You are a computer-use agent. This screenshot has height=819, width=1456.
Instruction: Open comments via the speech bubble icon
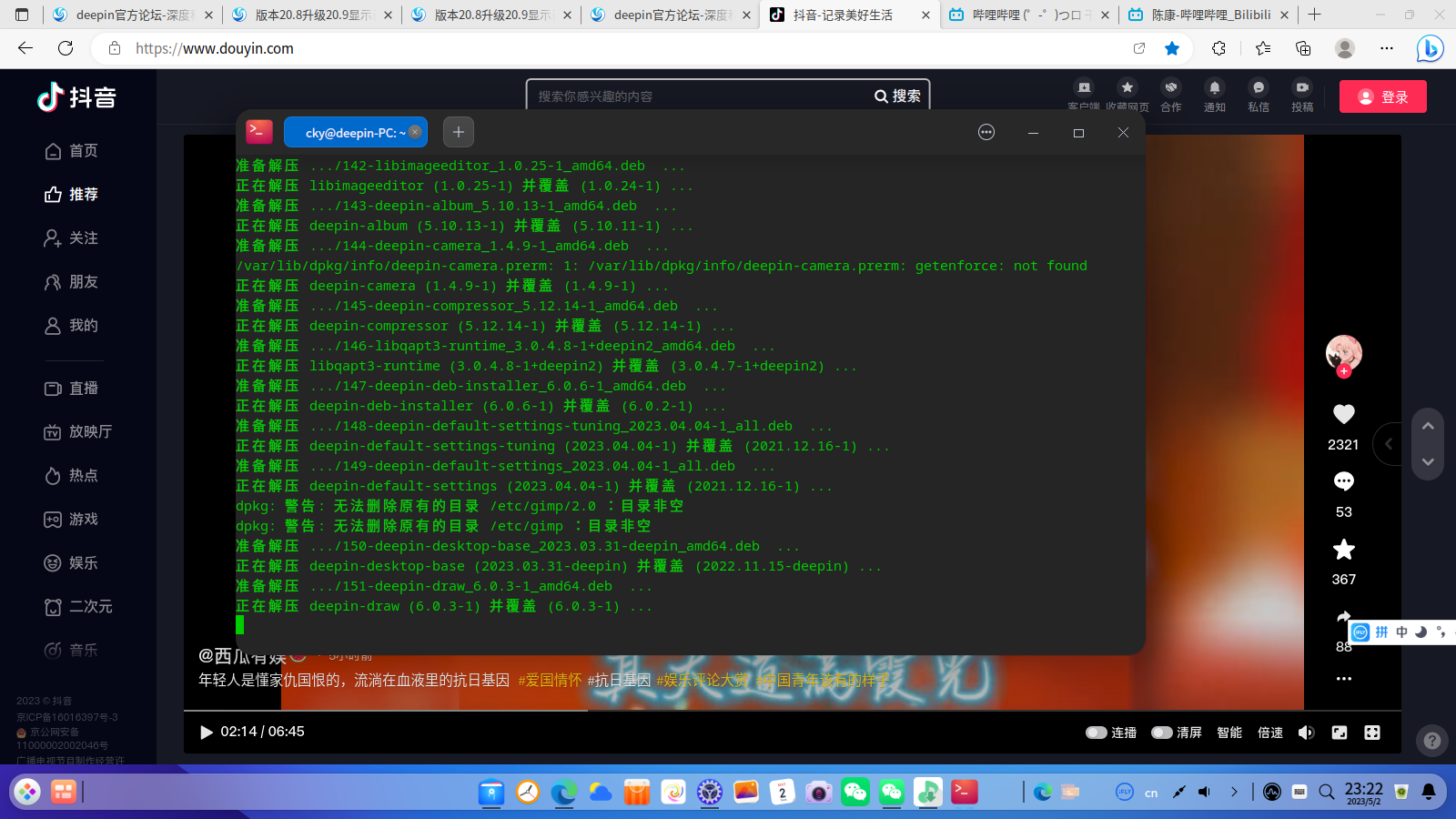coord(1343,480)
